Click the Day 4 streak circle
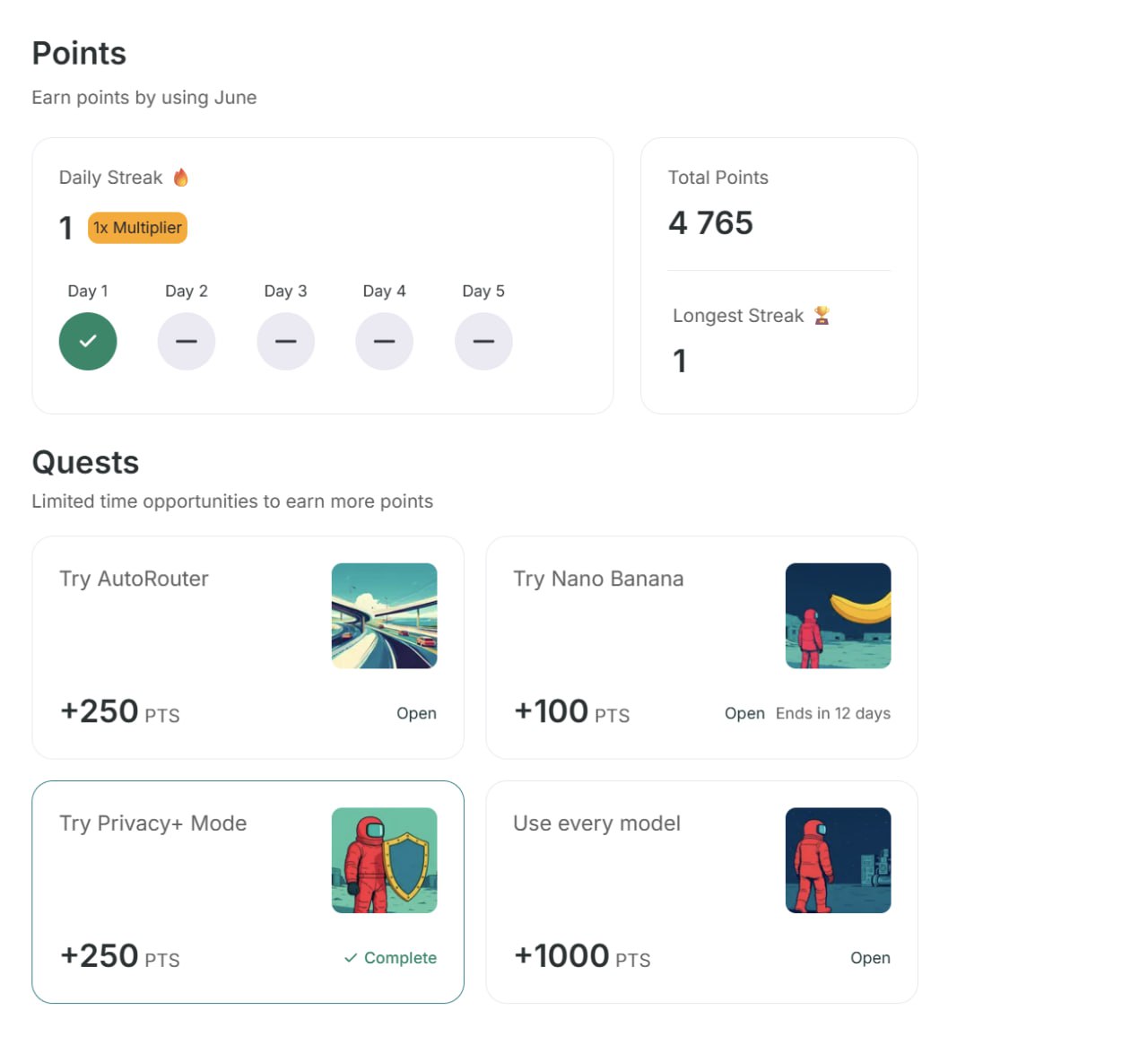Image resolution: width=1148 pixels, height=1054 pixels. click(385, 342)
